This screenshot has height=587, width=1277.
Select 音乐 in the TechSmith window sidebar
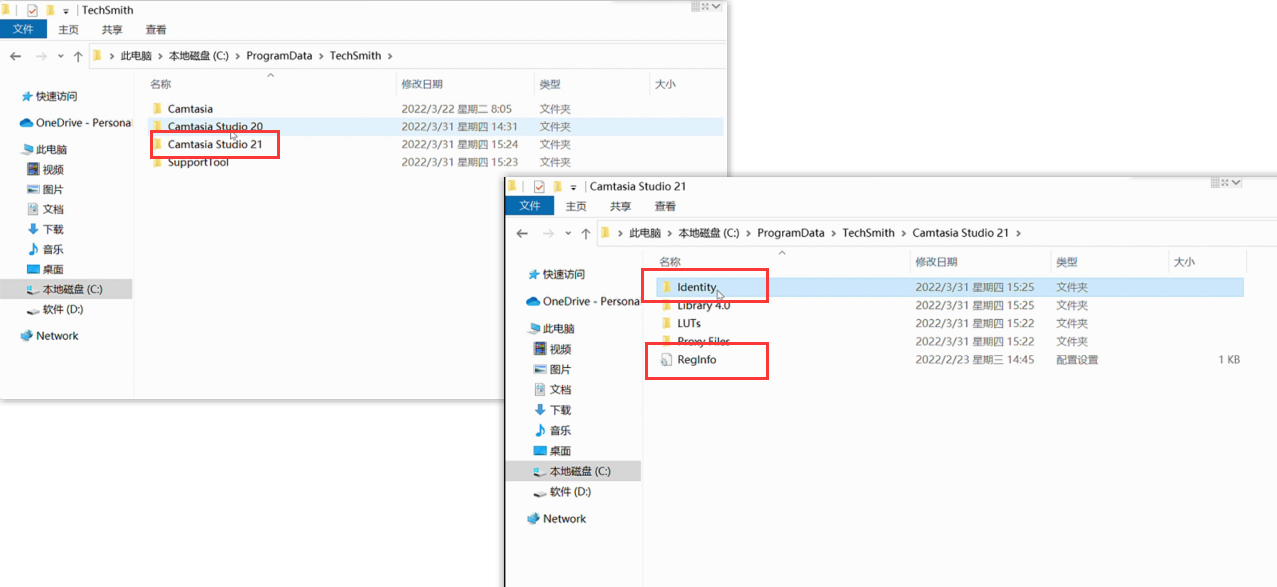(52, 249)
